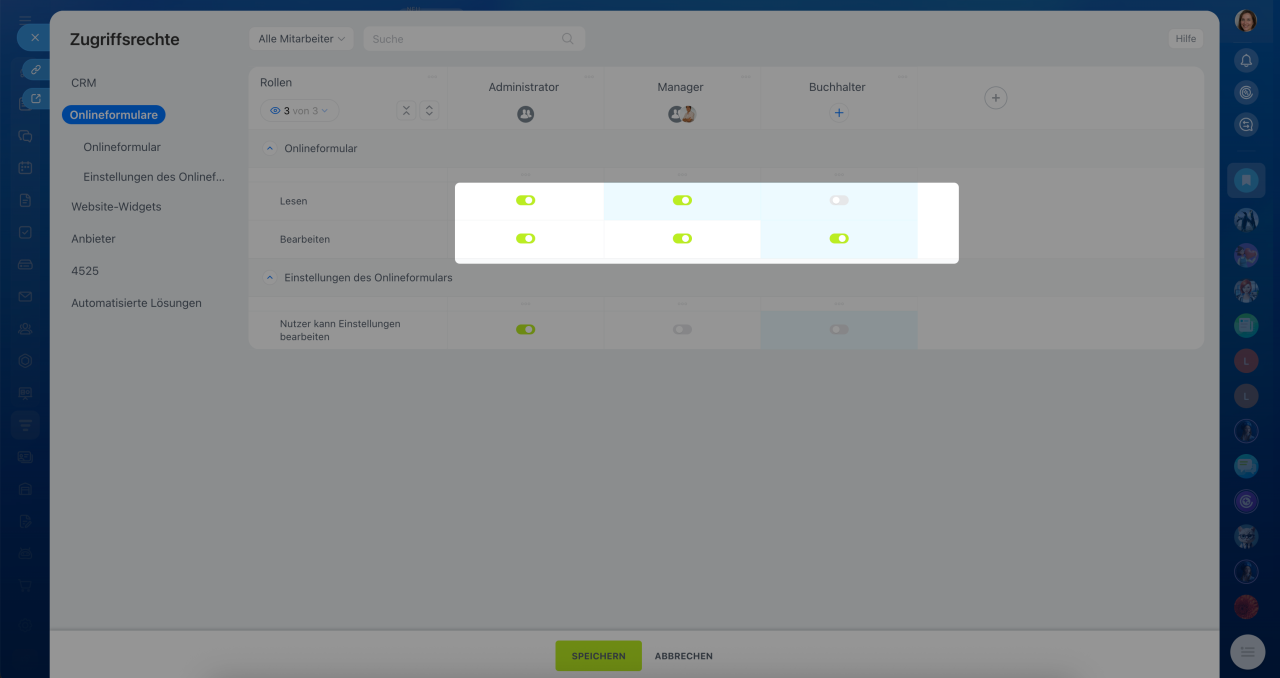Click the Administrator column header

point(524,87)
